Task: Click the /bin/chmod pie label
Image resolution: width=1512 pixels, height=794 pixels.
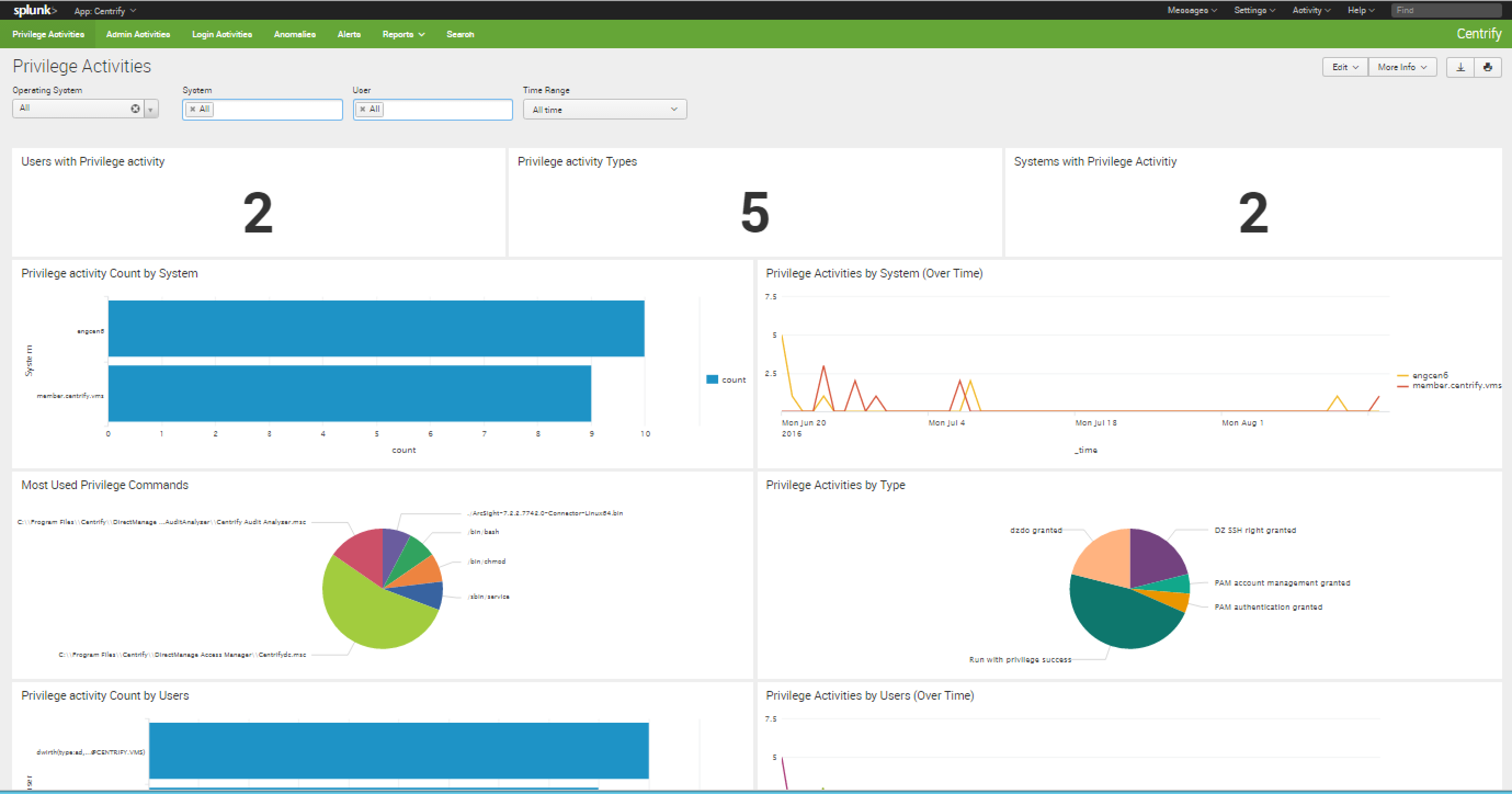Action: coord(487,562)
